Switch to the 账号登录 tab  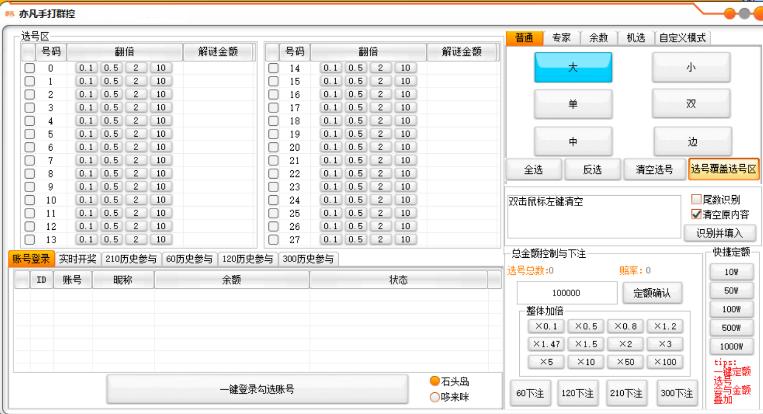[x=31, y=259]
